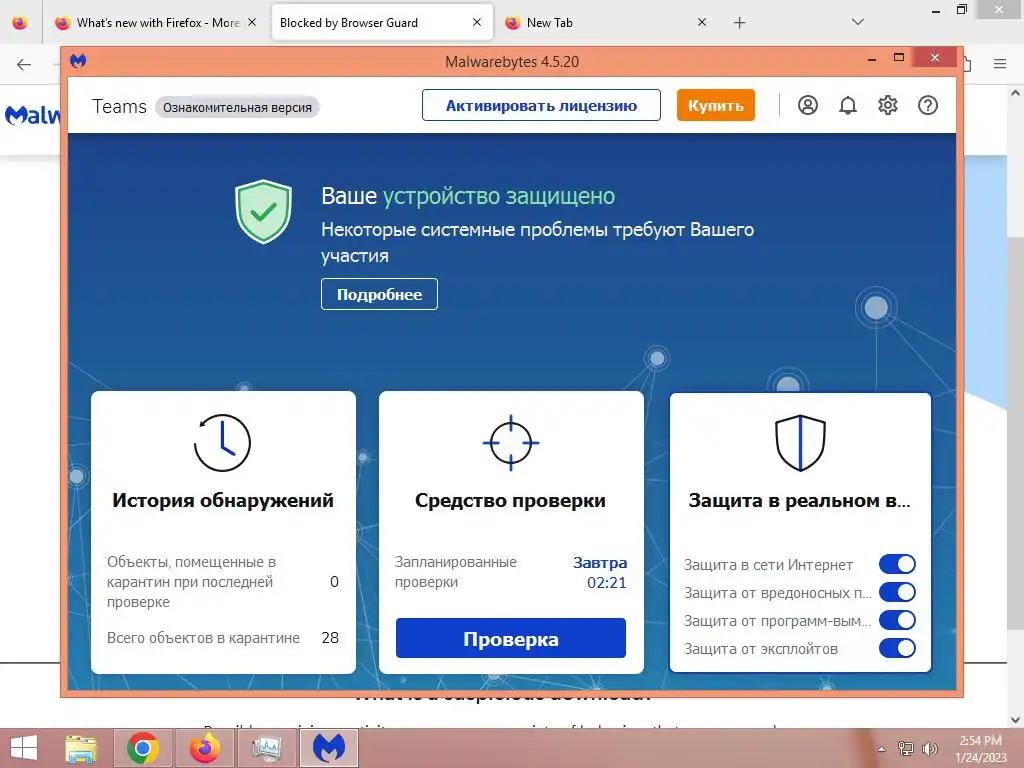Click the network icon in system tray
This screenshot has height=768, width=1024.
pyautogui.click(x=906, y=748)
